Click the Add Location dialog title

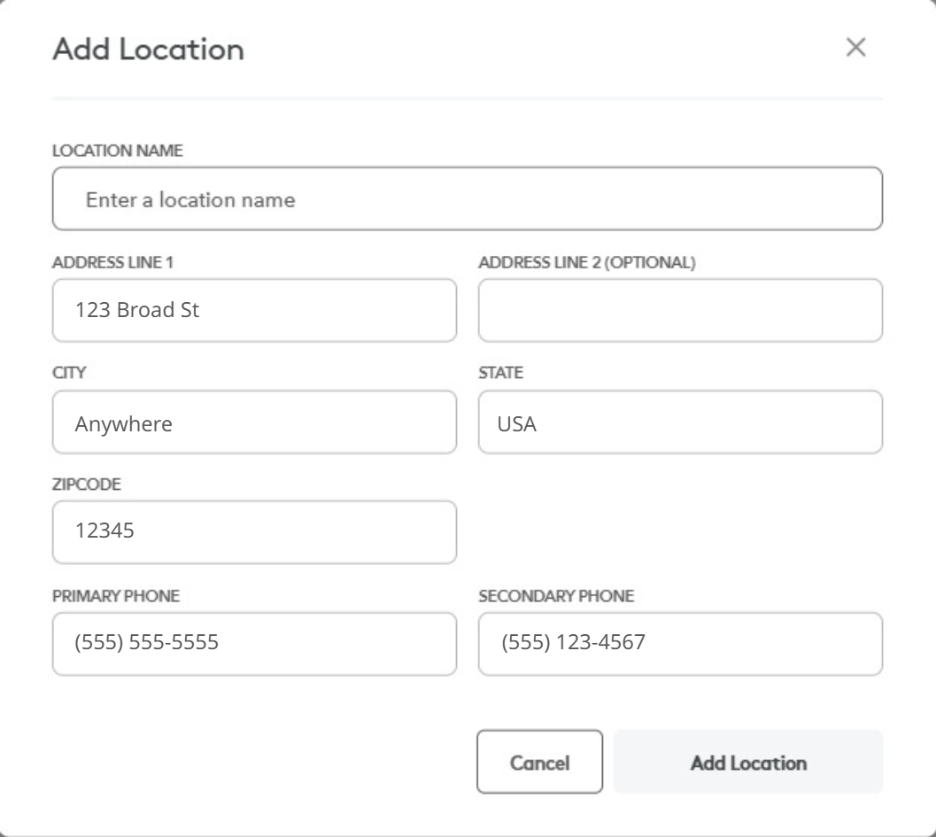coord(149,49)
